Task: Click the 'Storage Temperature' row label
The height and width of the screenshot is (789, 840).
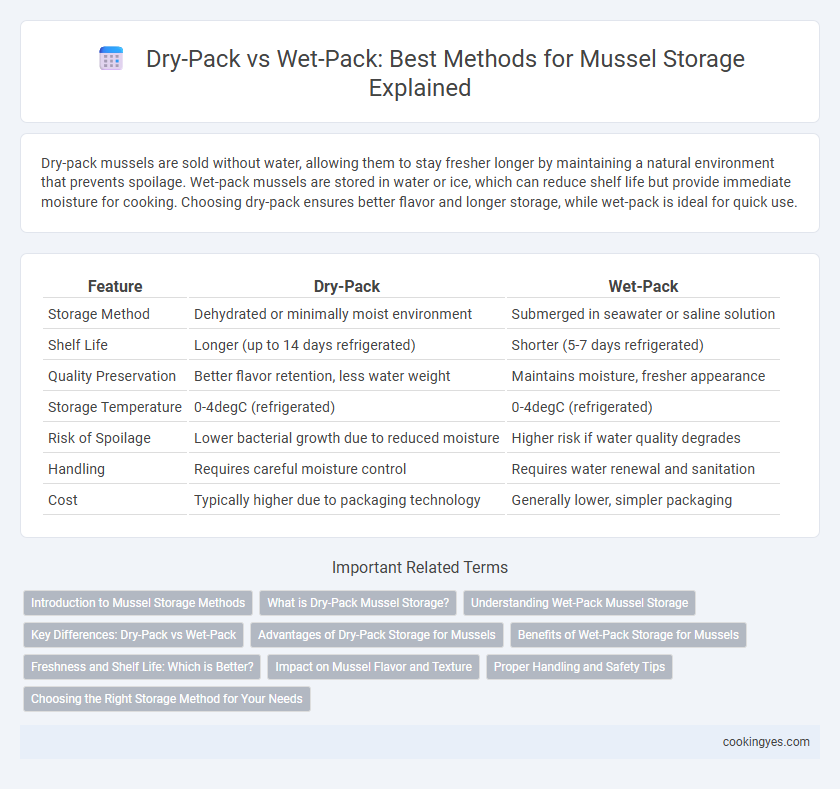Action: tap(115, 407)
